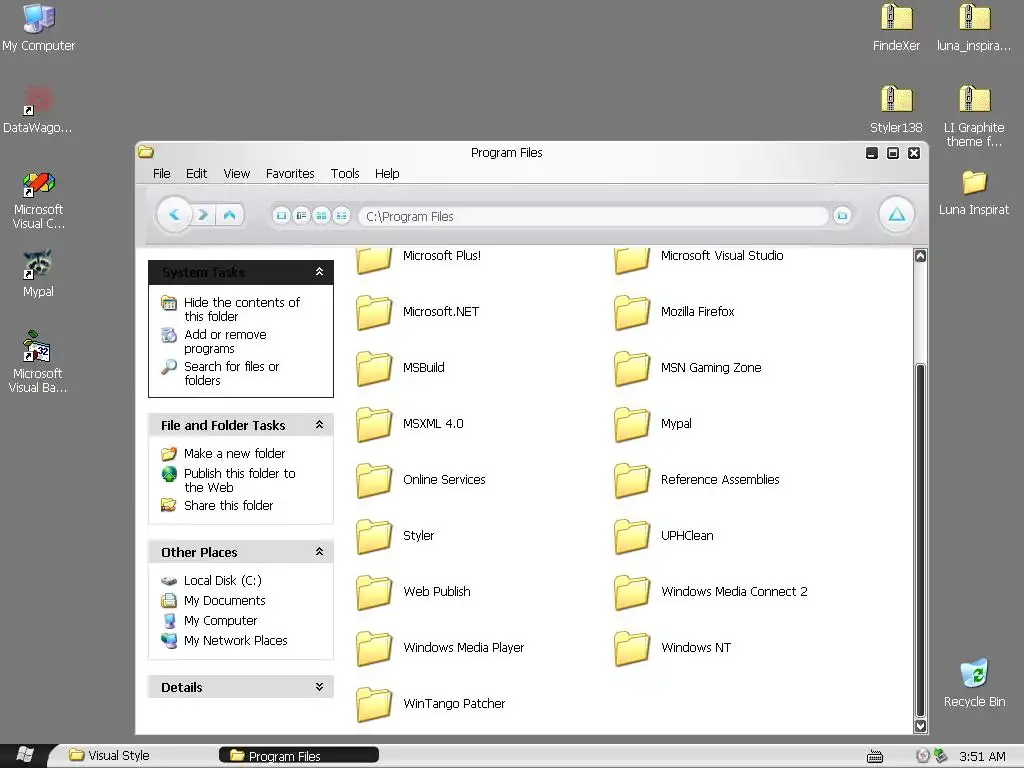Open the Favorites menu

coord(290,174)
